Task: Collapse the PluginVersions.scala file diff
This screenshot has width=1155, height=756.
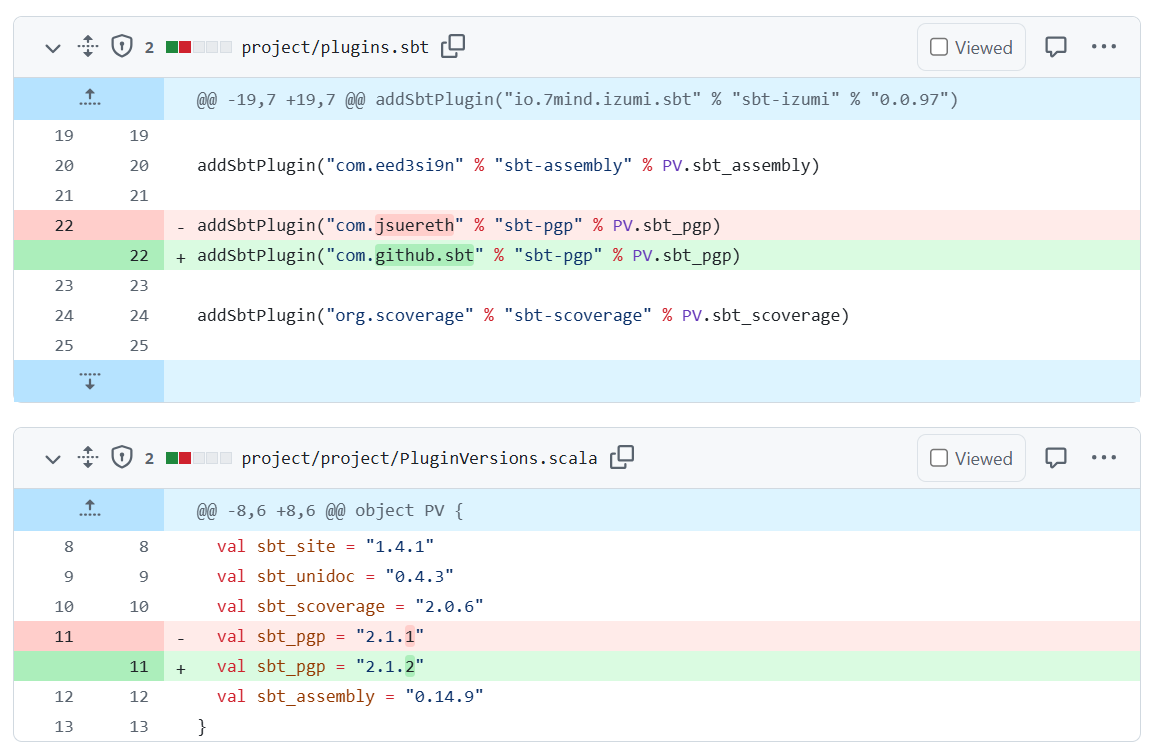Action: click(53, 459)
